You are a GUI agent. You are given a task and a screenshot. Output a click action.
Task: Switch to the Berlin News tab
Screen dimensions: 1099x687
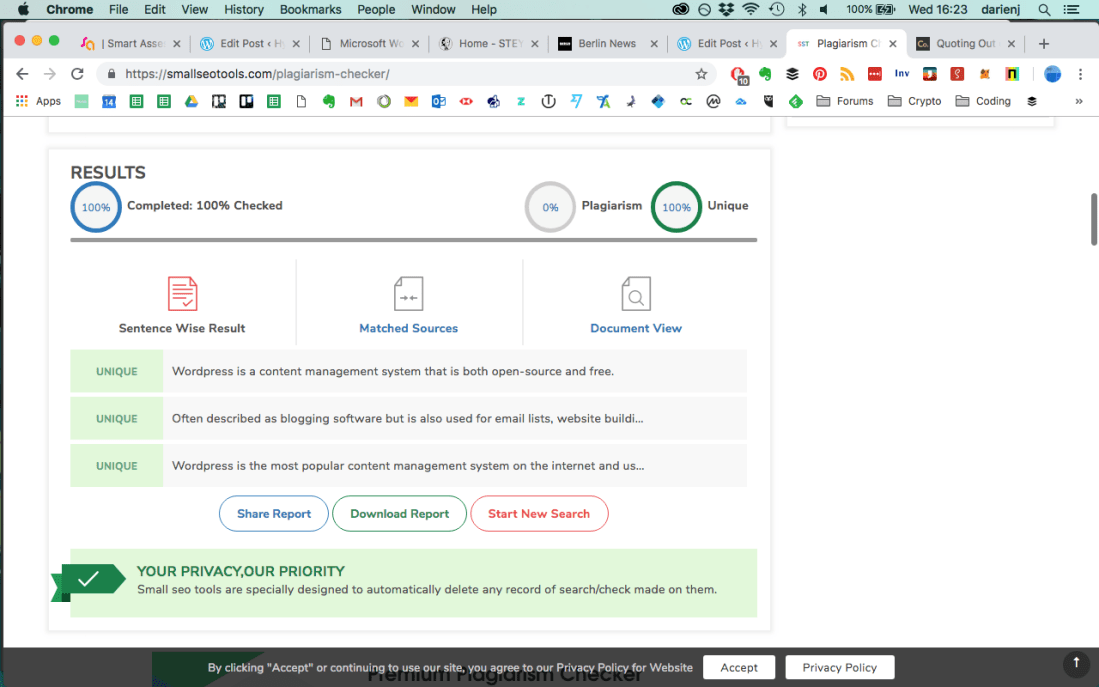[608, 44]
